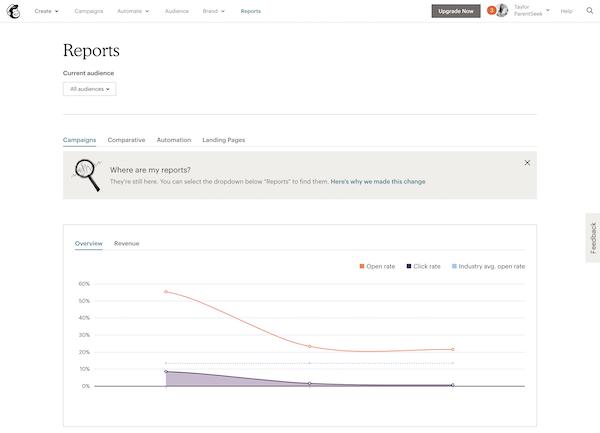Open the All audiences dropdown
600x433 pixels.
pos(89,89)
